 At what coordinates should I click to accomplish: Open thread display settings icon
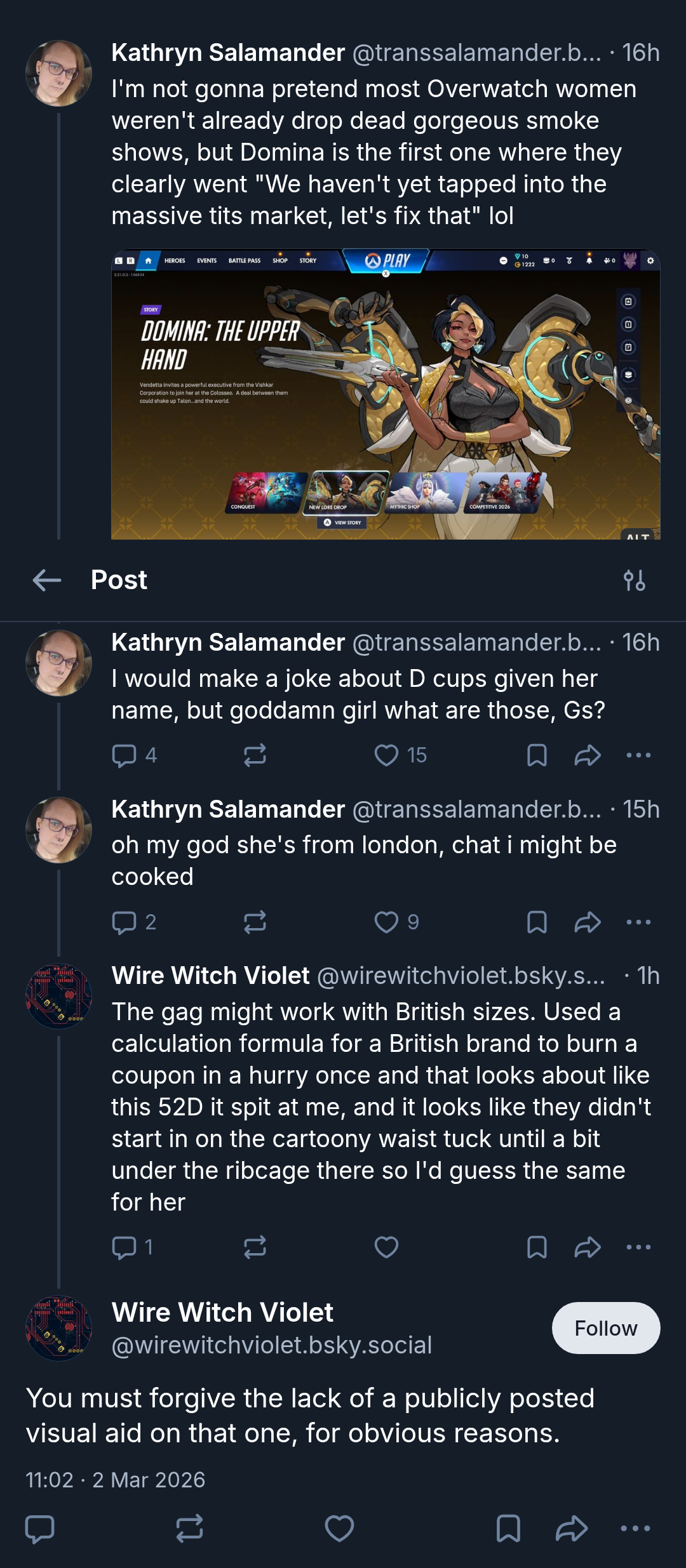[x=635, y=580]
